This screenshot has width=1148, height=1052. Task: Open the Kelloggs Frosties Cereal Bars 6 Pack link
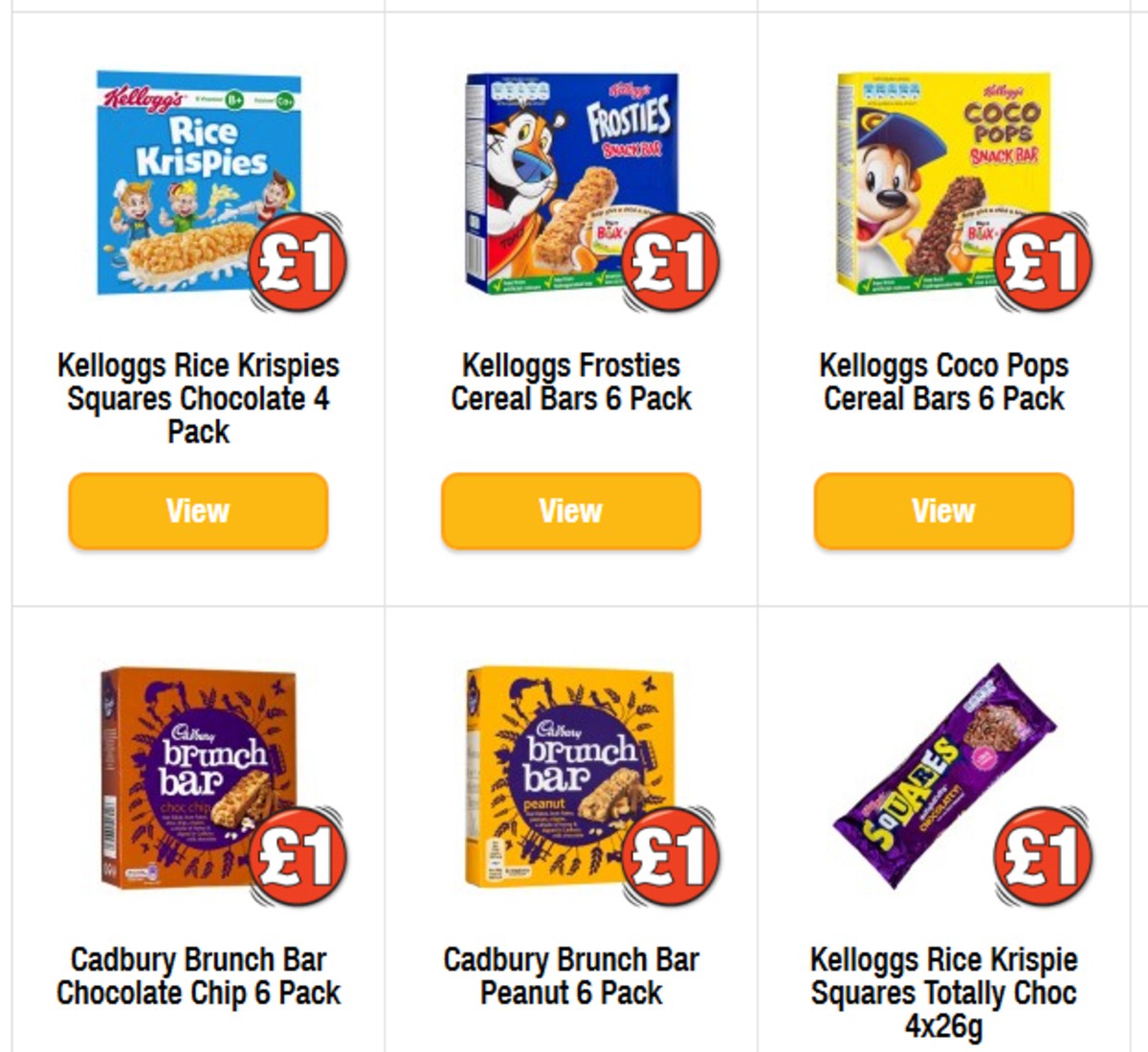pos(570,382)
